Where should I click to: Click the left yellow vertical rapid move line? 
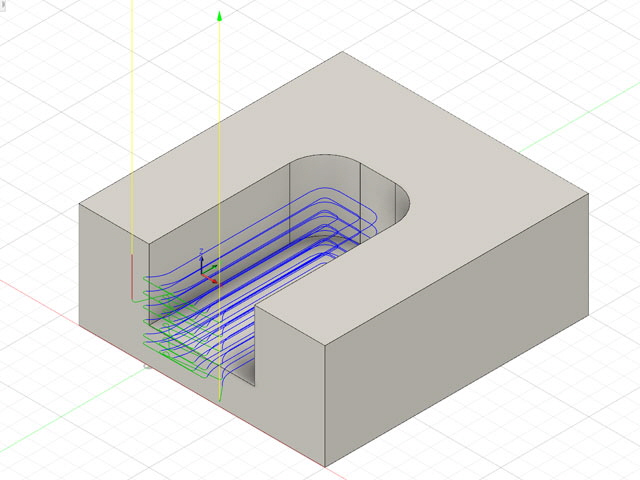point(133,120)
